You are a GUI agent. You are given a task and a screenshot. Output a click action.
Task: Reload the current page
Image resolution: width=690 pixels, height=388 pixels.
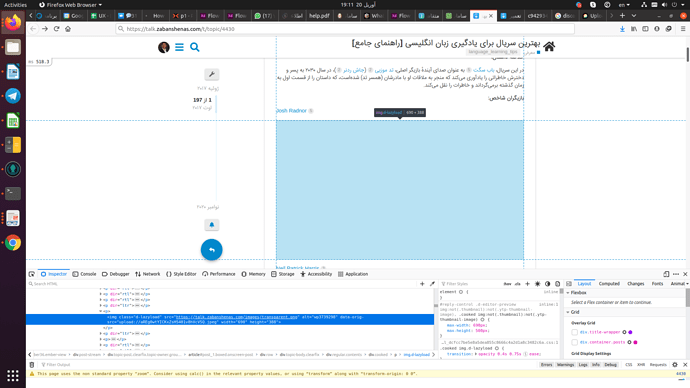pyautogui.click(x=56, y=29)
